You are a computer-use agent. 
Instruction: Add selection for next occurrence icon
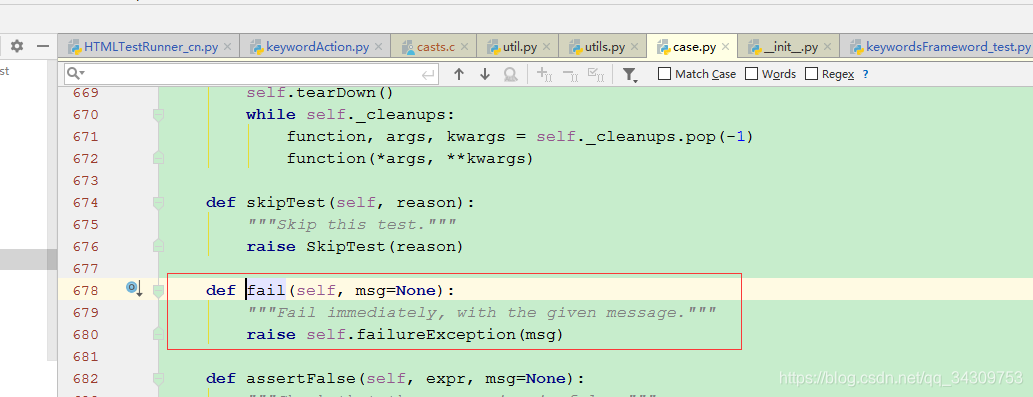(544, 74)
